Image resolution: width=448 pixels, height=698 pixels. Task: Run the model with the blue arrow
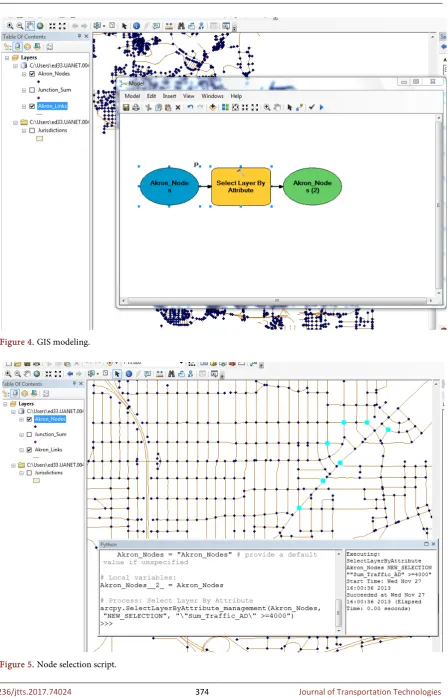click(322, 107)
